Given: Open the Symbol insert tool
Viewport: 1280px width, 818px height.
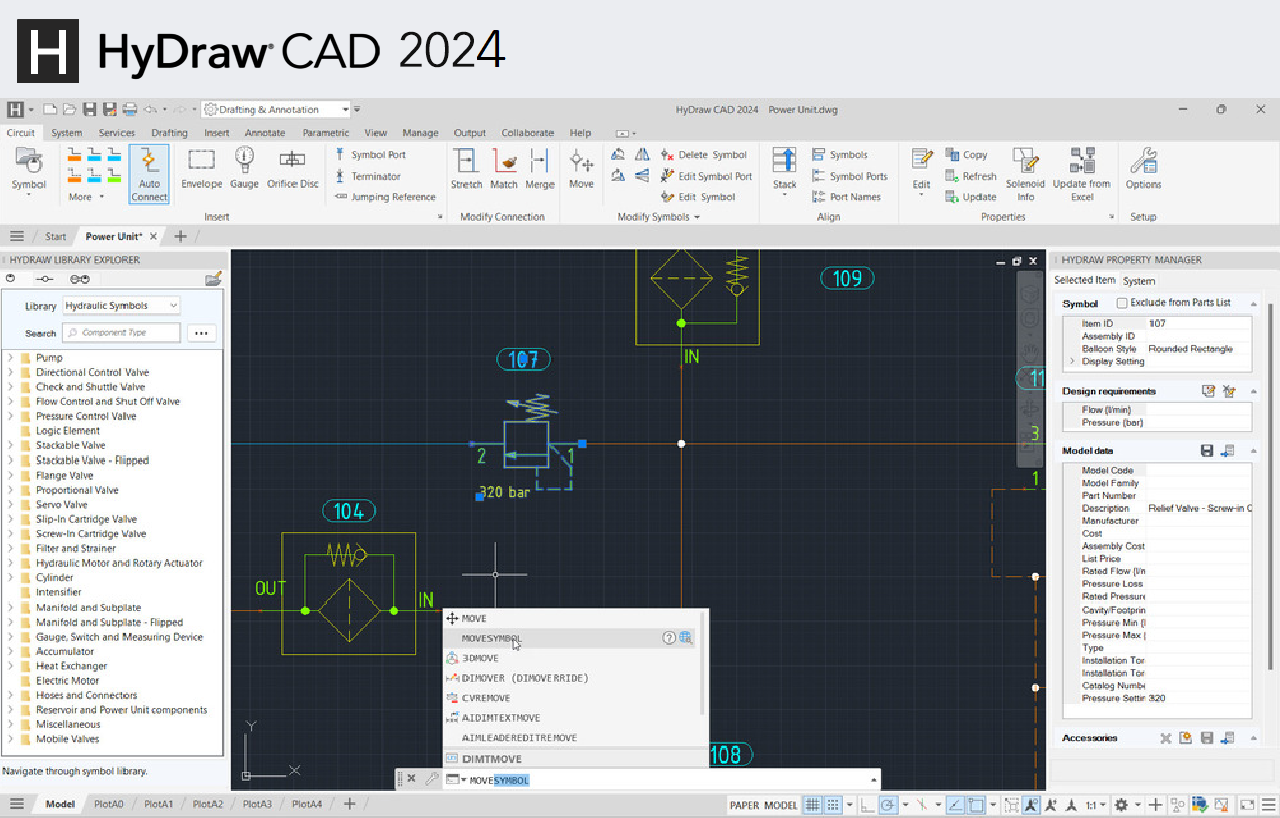Looking at the screenshot, I should 28,170.
